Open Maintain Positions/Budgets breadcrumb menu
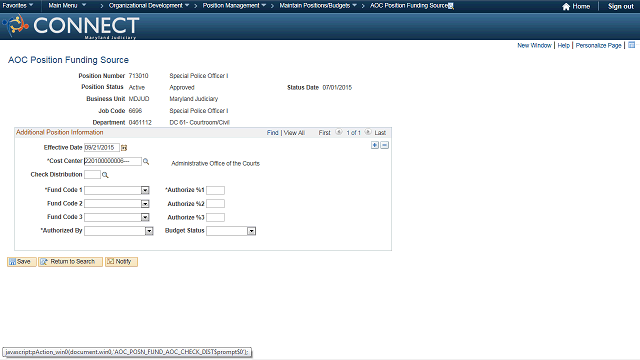The image size is (640, 360). [x=318, y=6]
